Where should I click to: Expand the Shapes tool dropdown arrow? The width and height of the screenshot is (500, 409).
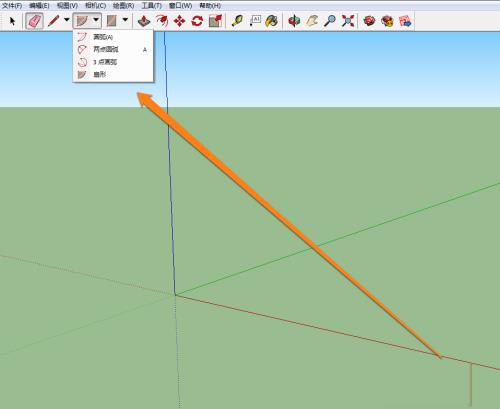pos(125,20)
